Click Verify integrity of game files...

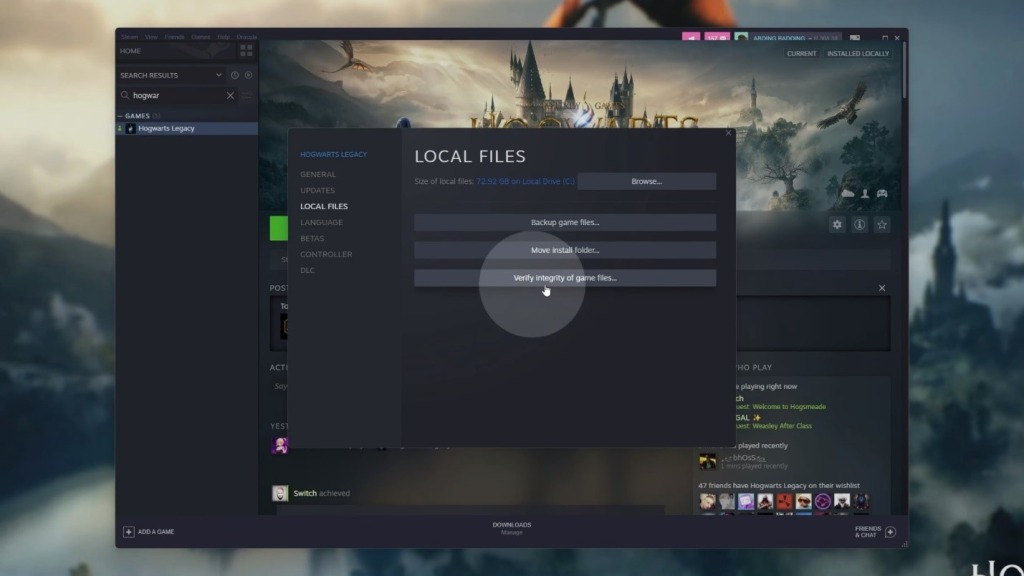coord(565,278)
